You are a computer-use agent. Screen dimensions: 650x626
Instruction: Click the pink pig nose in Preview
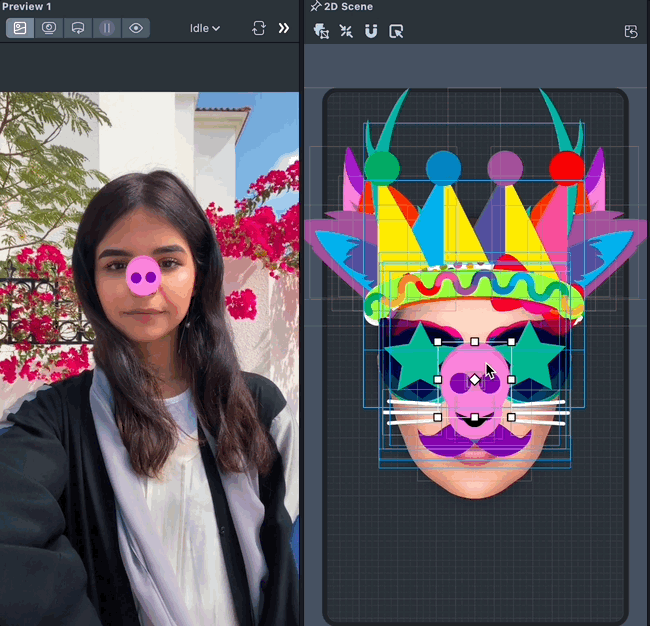pos(143,276)
